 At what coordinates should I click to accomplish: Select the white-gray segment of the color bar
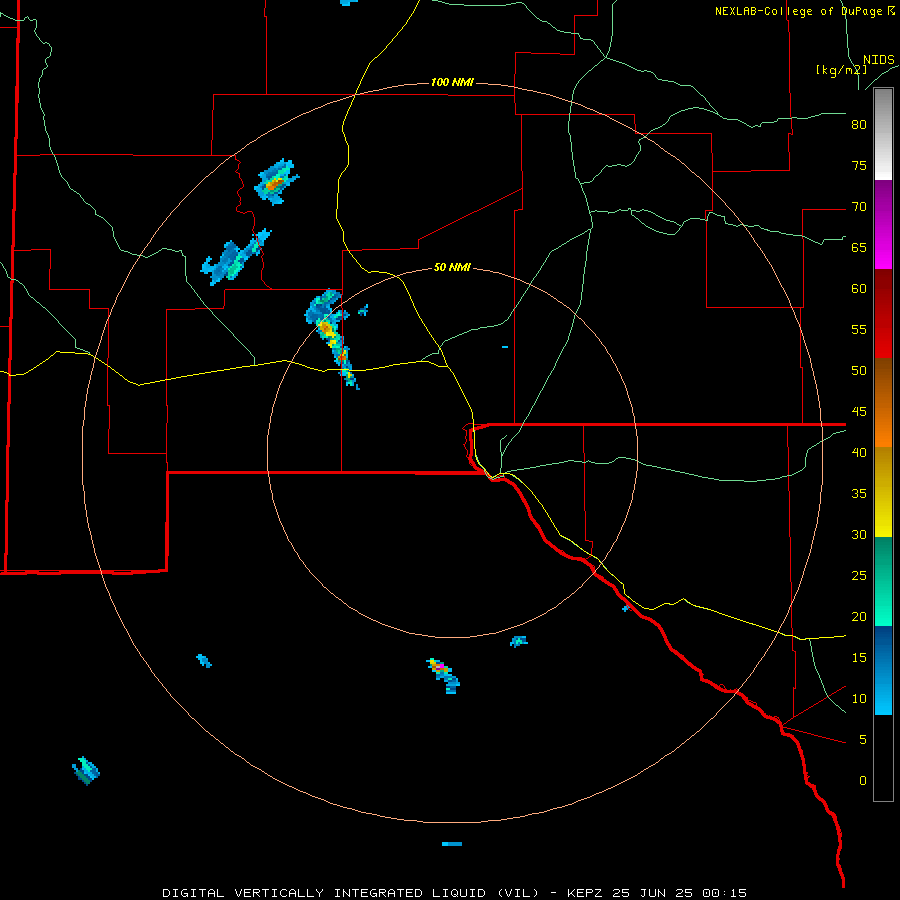[x=883, y=134]
